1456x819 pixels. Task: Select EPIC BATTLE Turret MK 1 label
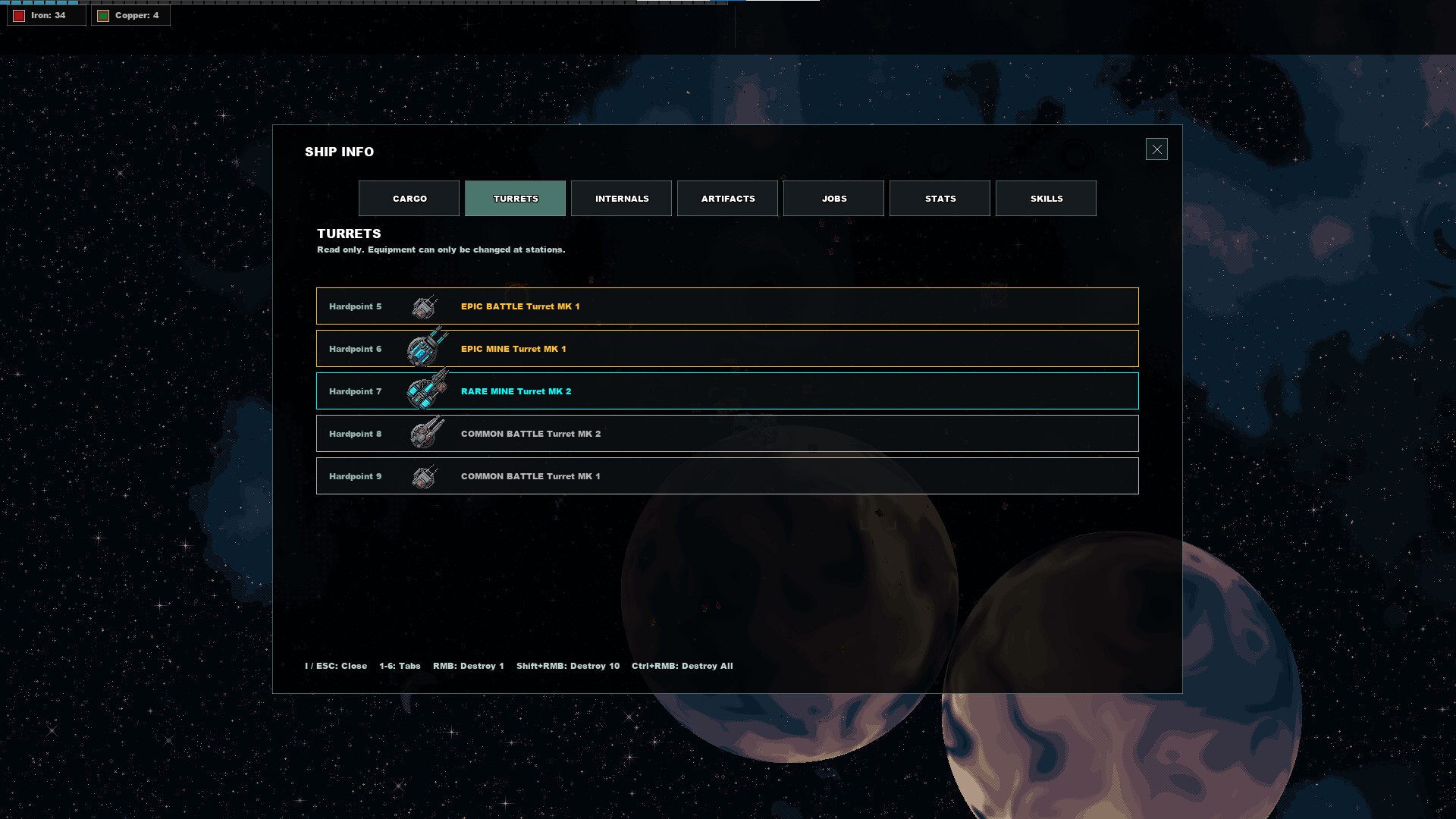click(520, 306)
